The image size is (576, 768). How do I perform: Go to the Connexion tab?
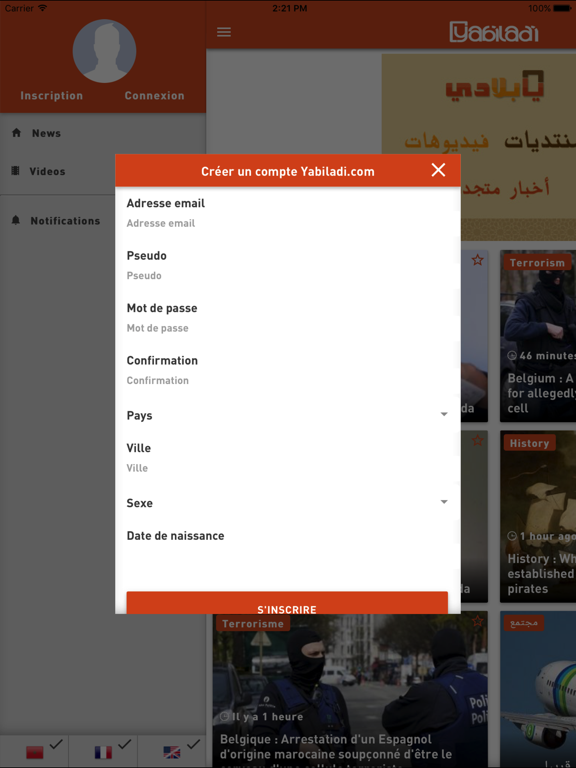(154, 96)
